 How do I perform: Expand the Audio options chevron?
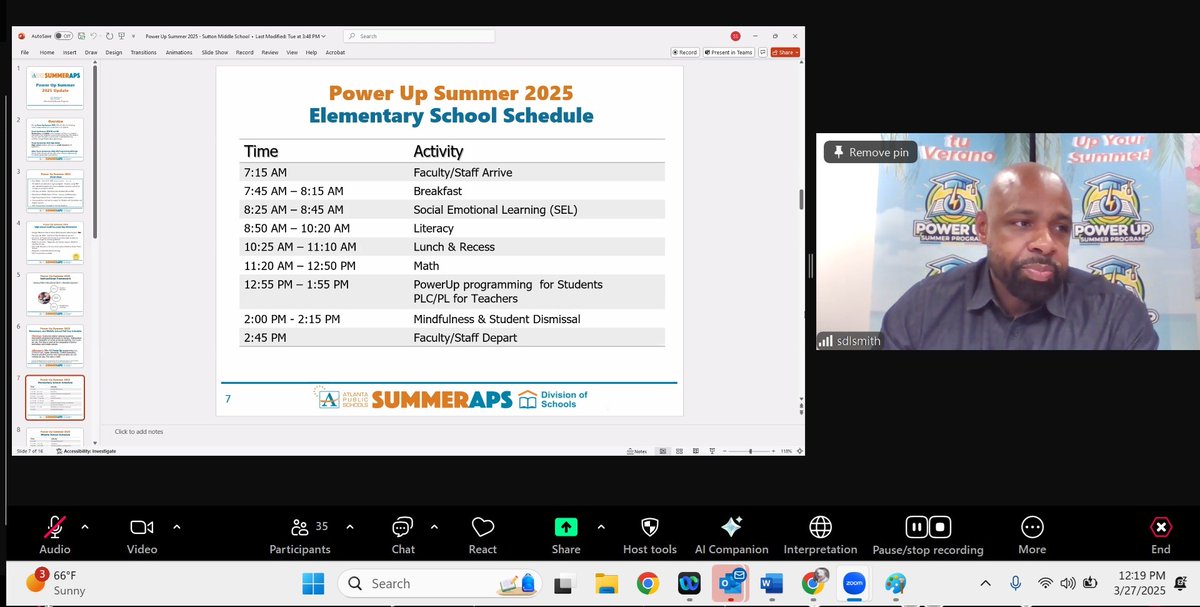pyautogui.click(x=84, y=525)
